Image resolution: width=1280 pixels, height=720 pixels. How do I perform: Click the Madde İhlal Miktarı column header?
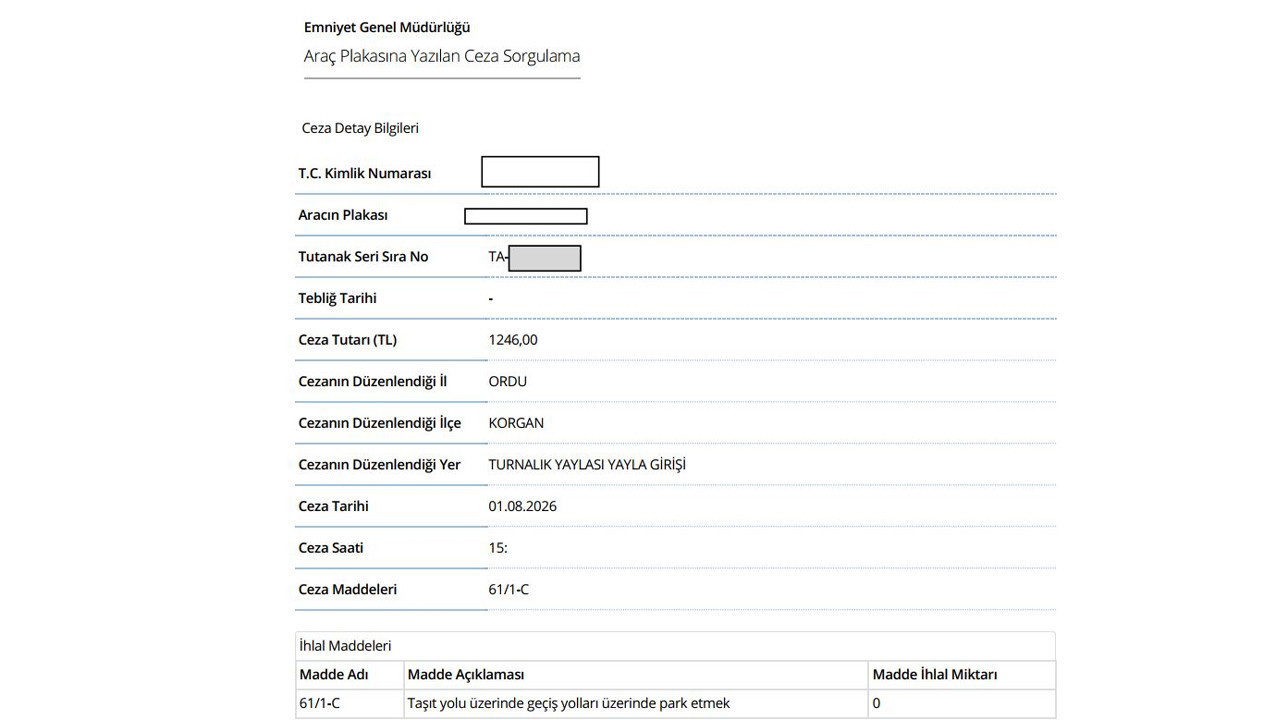tap(935, 675)
